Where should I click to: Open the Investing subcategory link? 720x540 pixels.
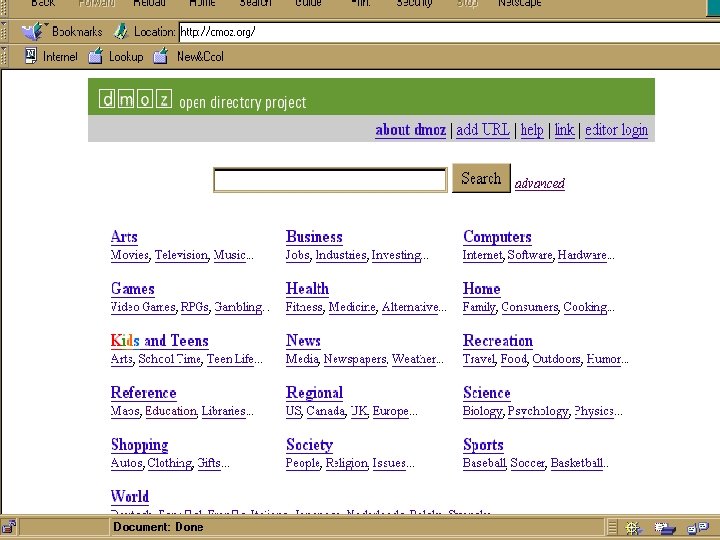coord(397,255)
